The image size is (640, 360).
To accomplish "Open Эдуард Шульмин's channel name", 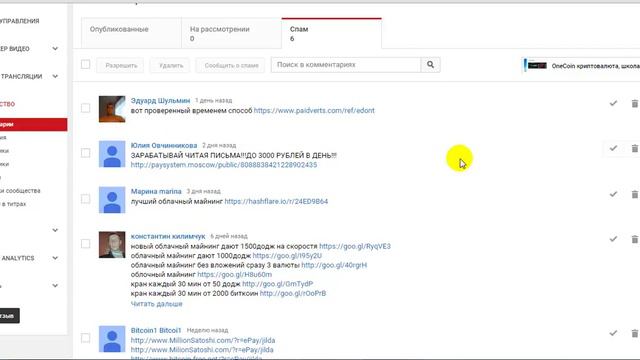I will (160, 100).
